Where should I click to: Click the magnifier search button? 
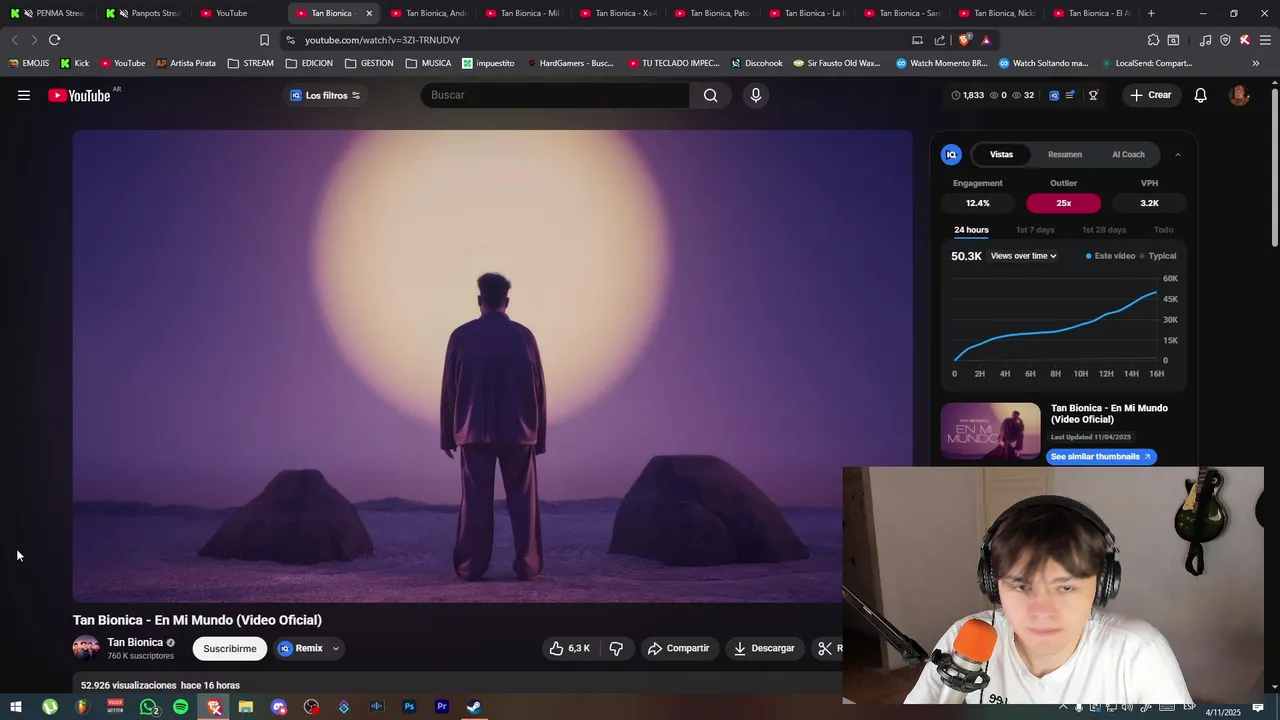pos(710,95)
